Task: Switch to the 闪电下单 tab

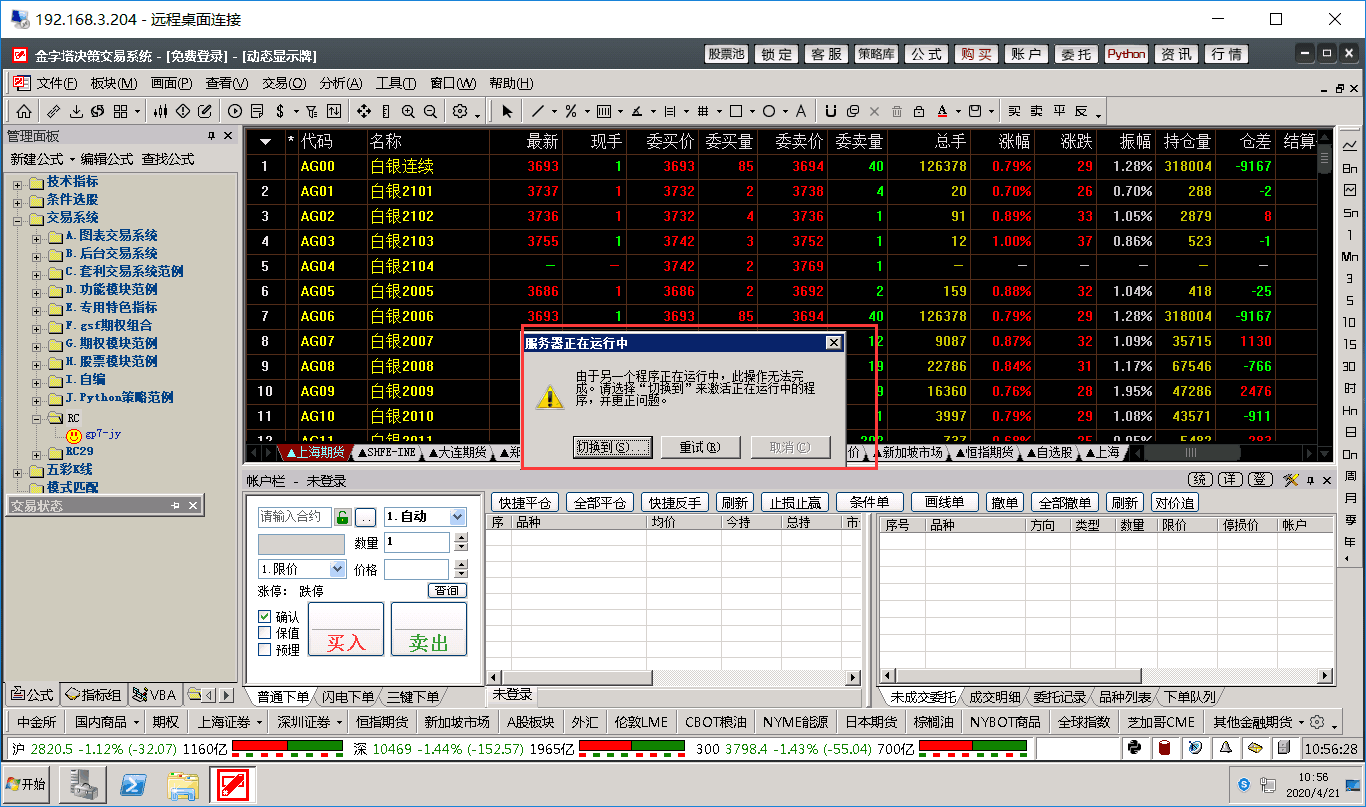Action: (349, 697)
